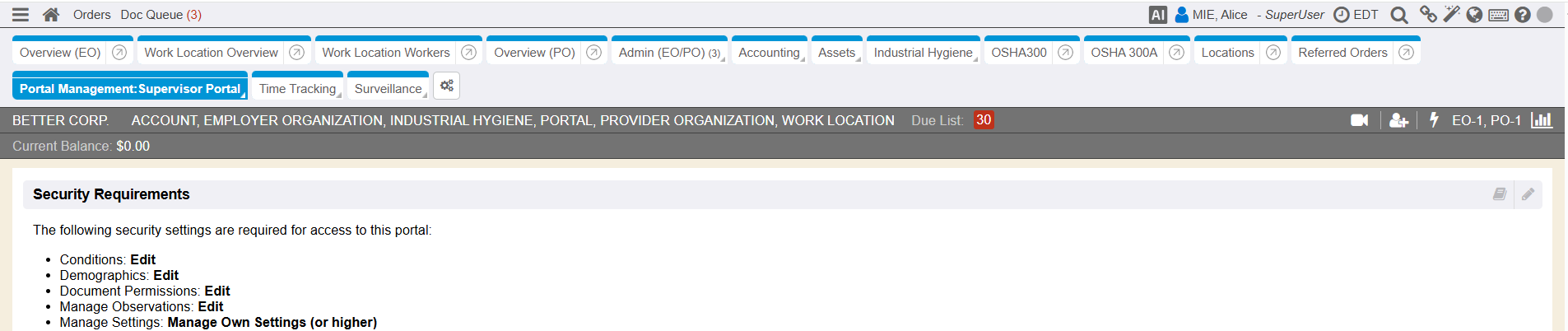
Task: Start video camera session
Action: click(x=1359, y=120)
